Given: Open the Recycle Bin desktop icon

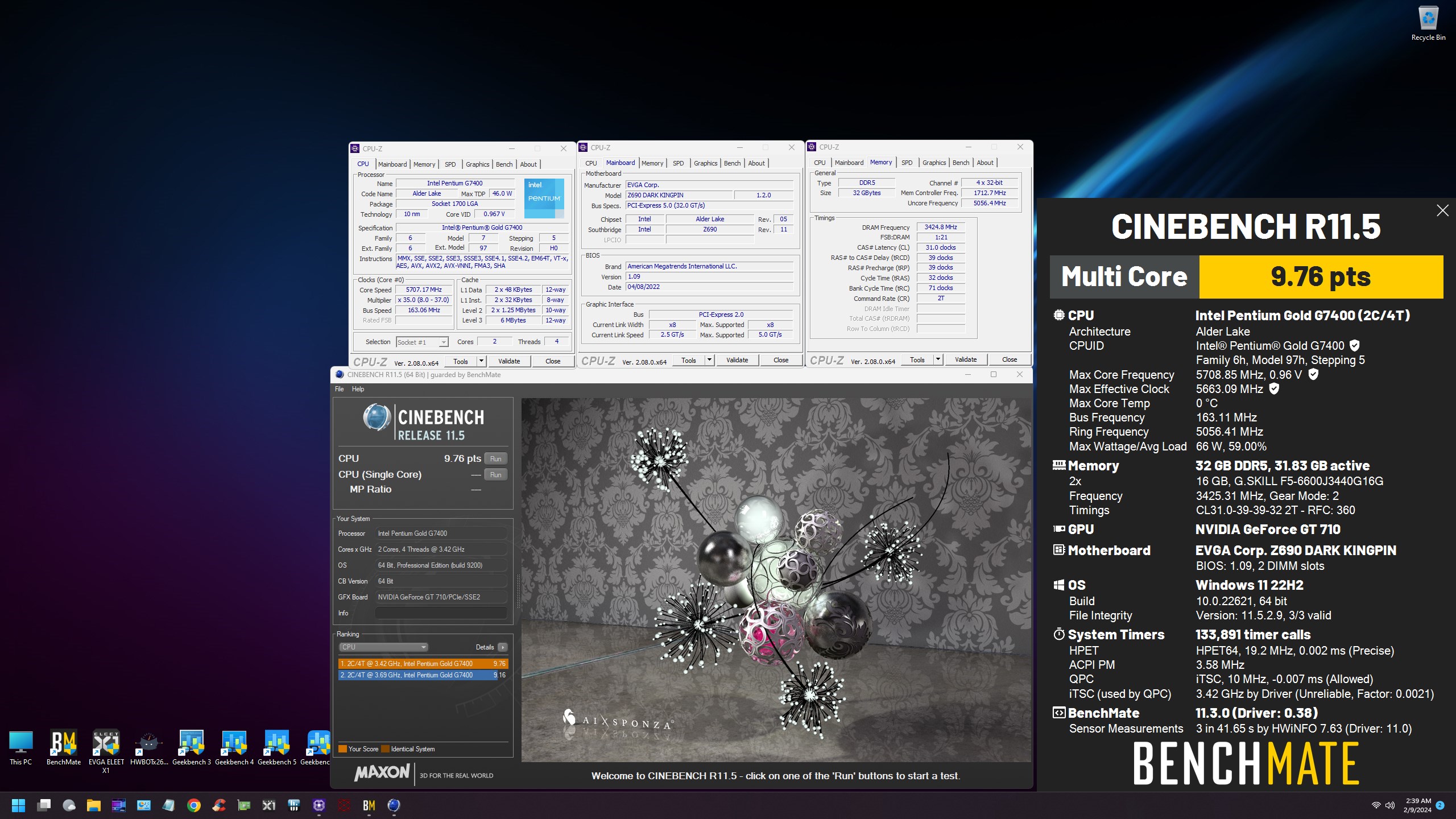Looking at the screenshot, I should (x=1428, y=24).
